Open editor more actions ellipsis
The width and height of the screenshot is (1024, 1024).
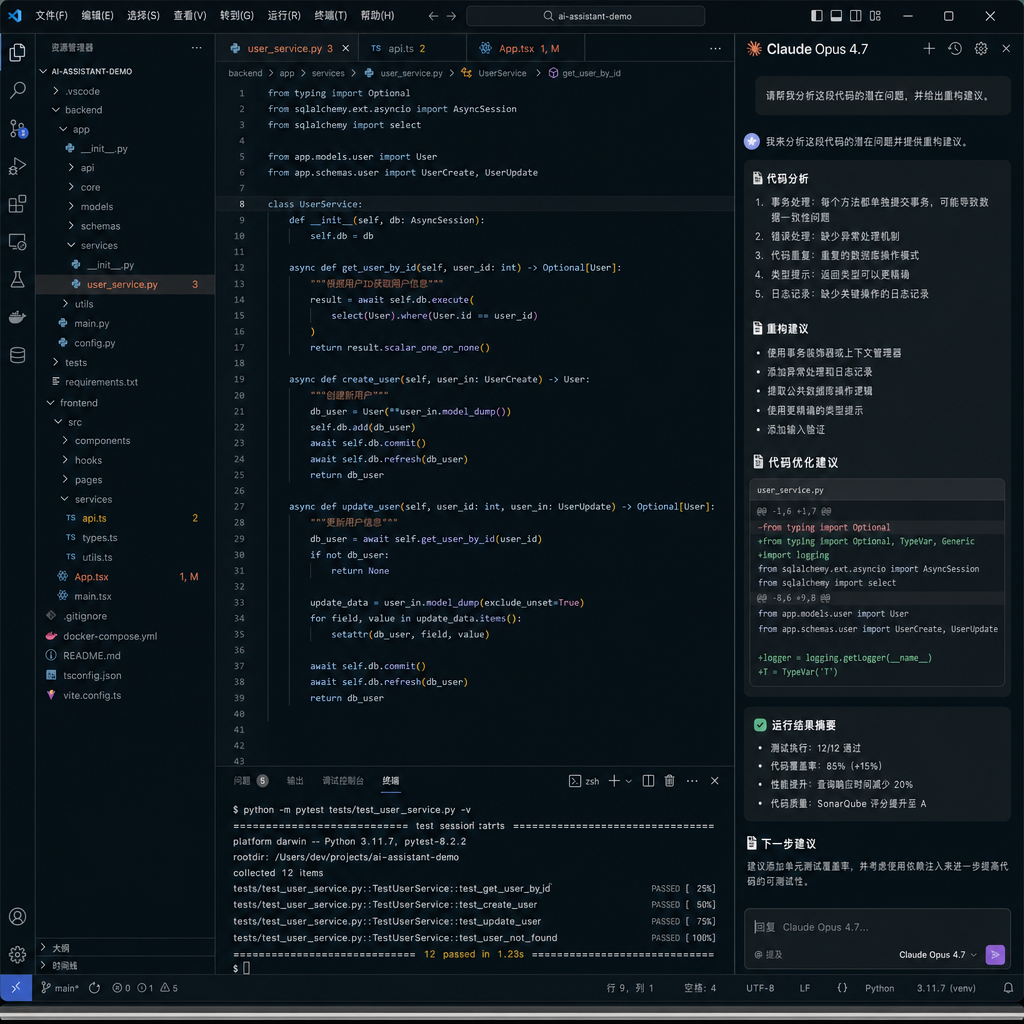coord(715,48)
